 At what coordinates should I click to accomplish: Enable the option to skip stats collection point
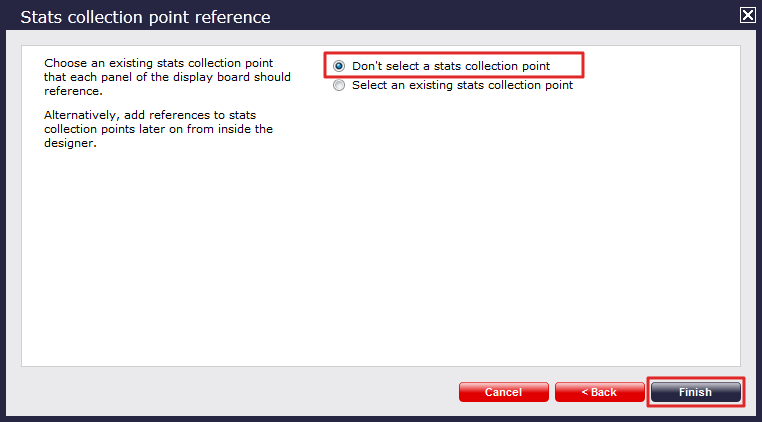pos(339,66)
